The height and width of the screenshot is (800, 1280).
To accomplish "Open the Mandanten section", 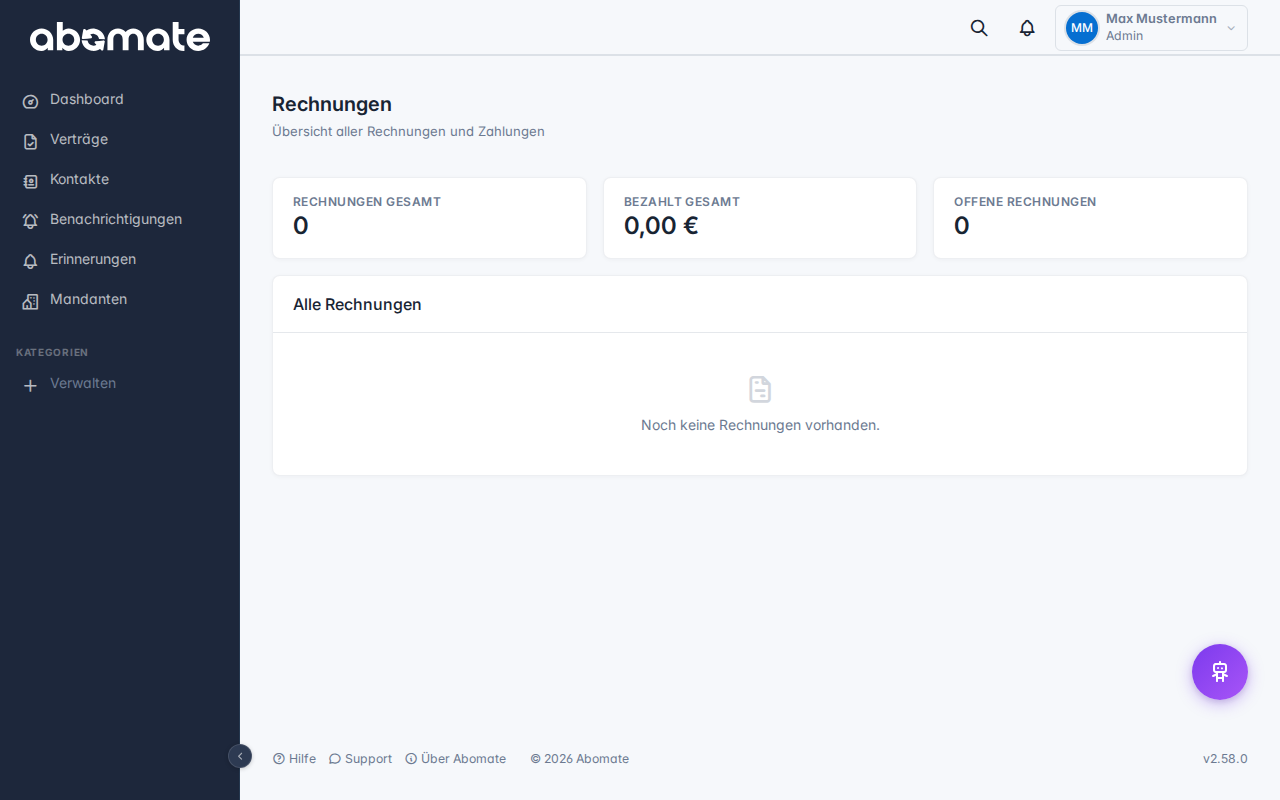I will tap(88, 299).
